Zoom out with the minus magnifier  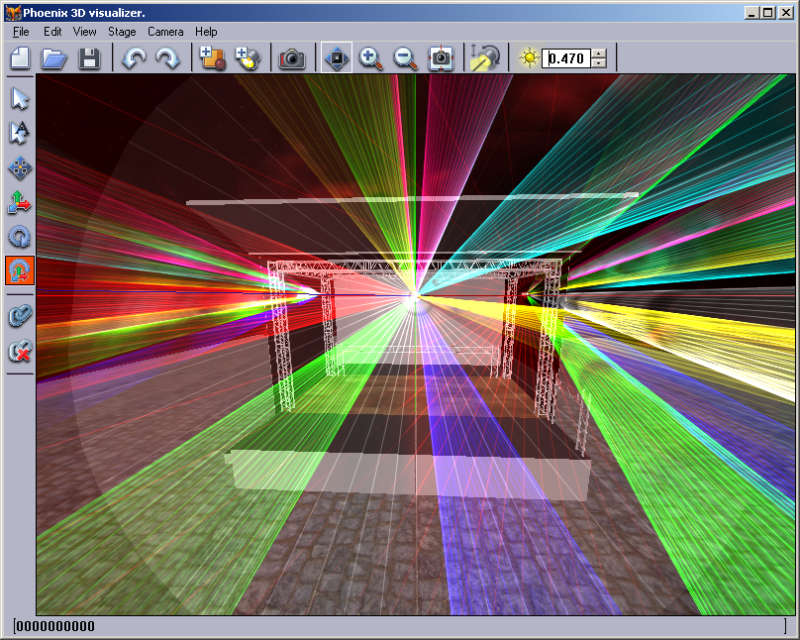click(x=406, y=58)
